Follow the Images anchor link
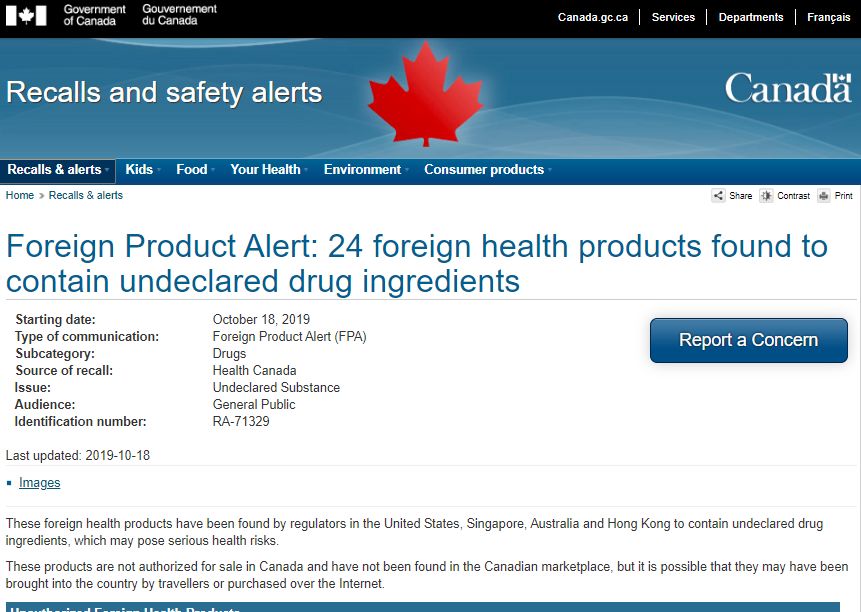The width and height of the screenshot is (861, 612). (40, 482)
